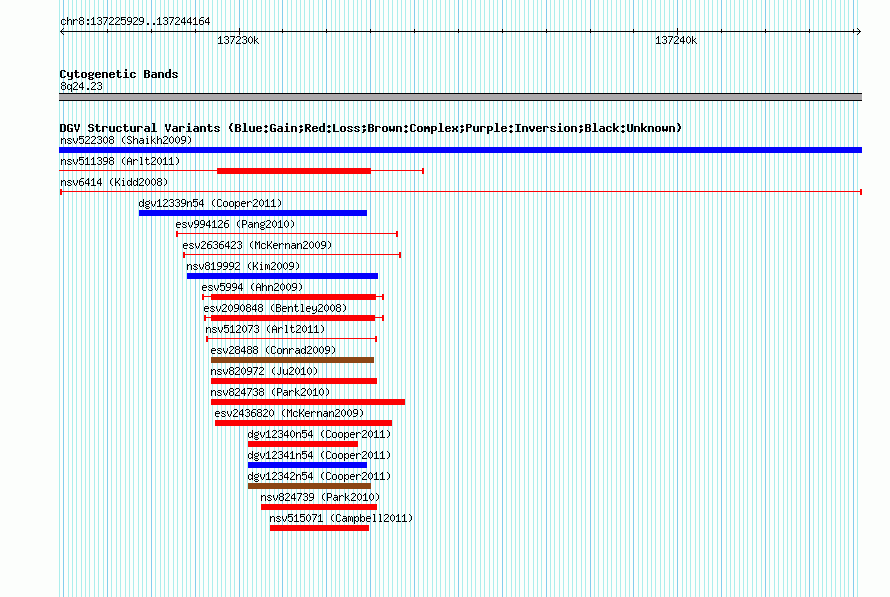Select the red nsv824738 loss bar
Viewport: 890px width, 597px height.
(308, 402)
